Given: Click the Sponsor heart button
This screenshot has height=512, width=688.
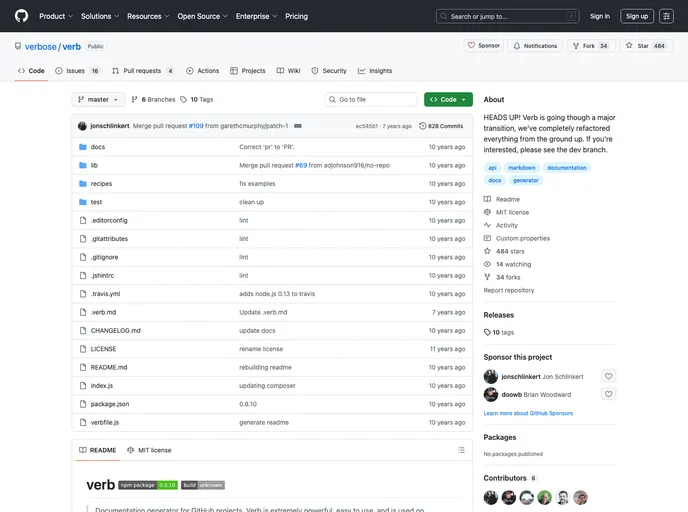Looking at the screenshot, I should coord(484,46).
